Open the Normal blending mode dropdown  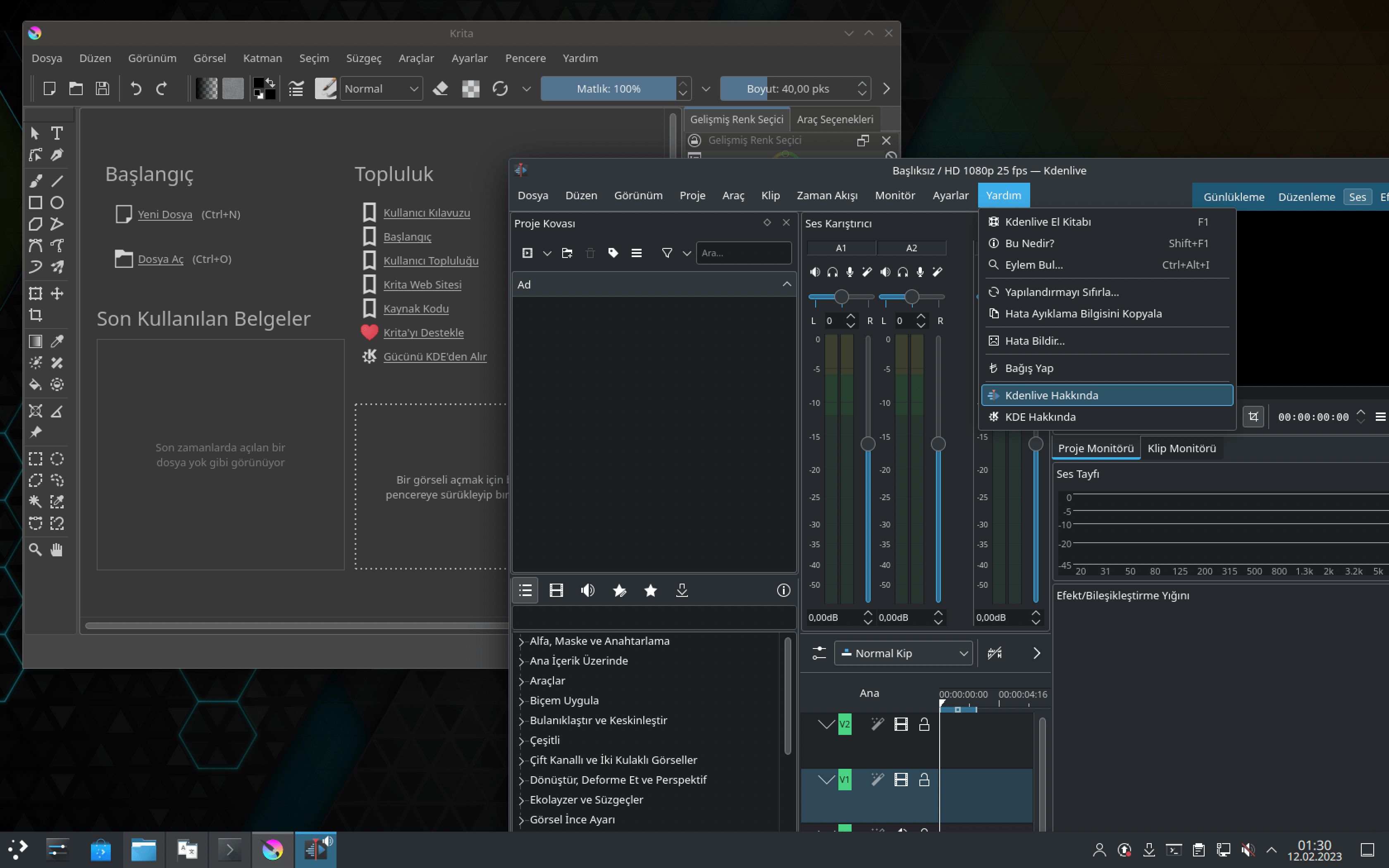(x=381, y=88)
